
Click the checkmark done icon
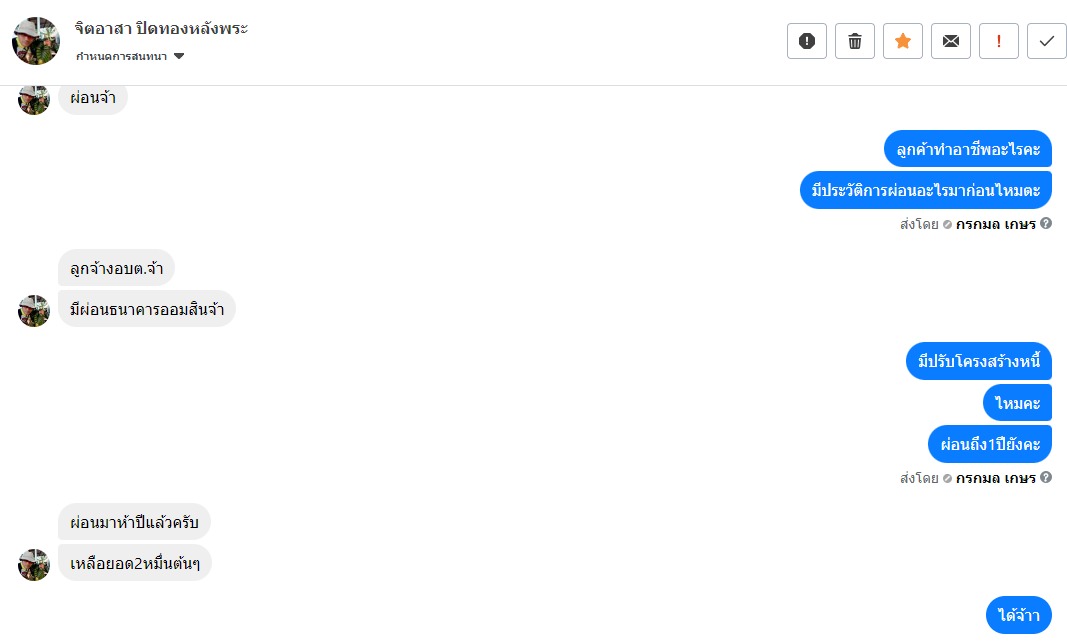click(x=1047, y=41)
